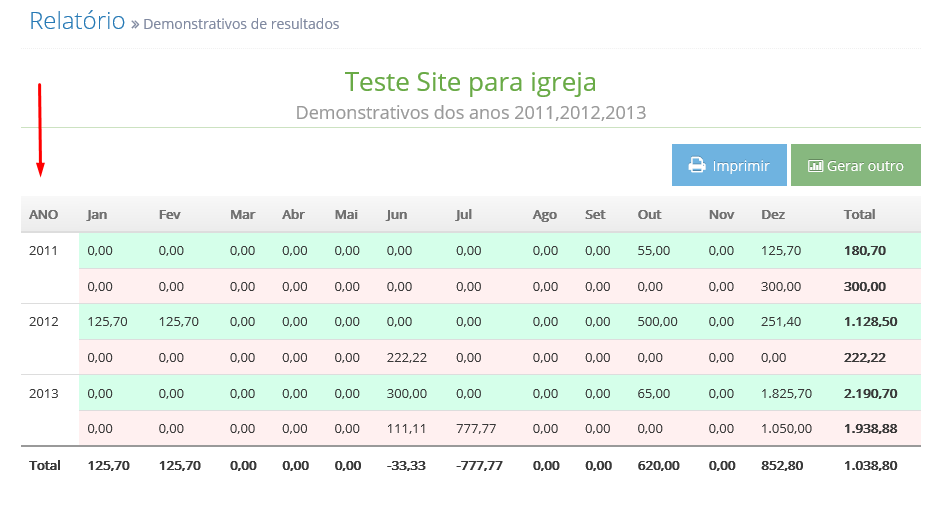
Task: Click the 300,00 value in 2013 Jun
Action: coord(407,393)
